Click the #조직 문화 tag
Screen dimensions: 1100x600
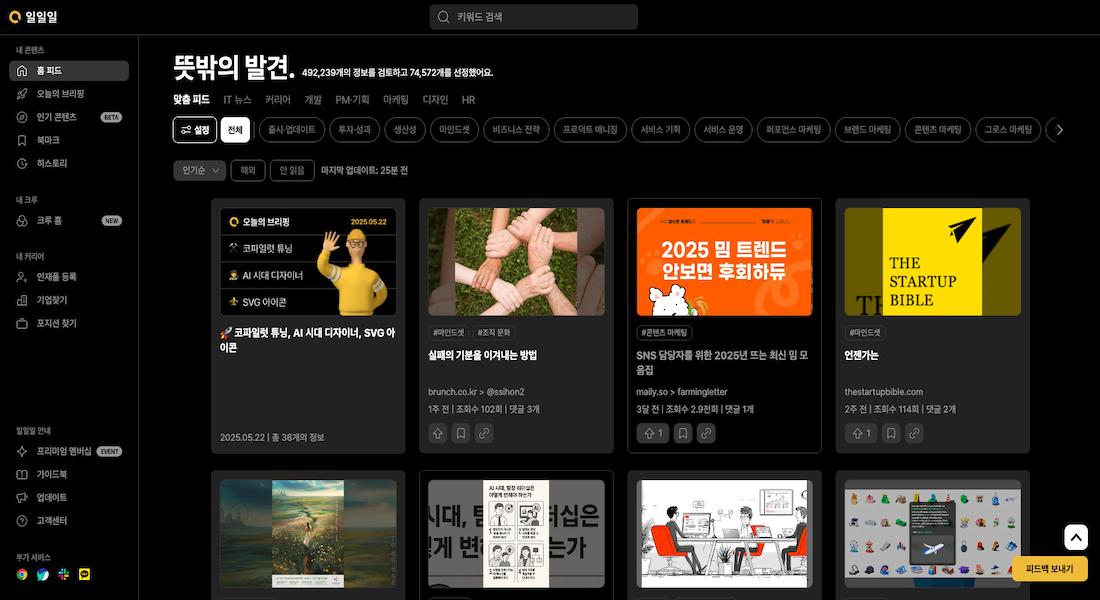(494, 333)
